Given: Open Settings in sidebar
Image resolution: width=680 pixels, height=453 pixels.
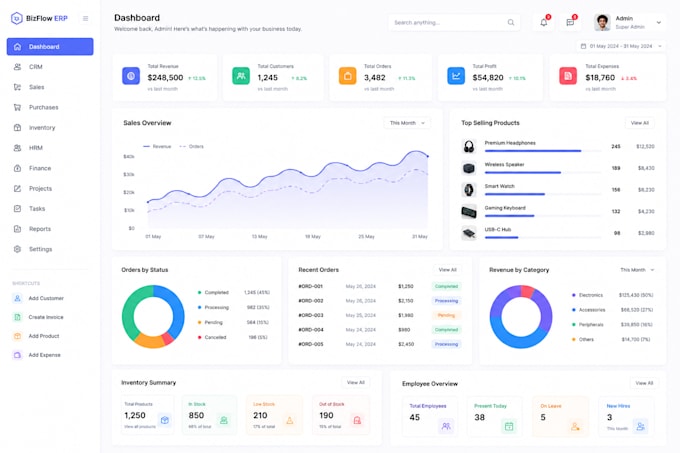Looking at the screenshot, I should [x=50, y=249].
